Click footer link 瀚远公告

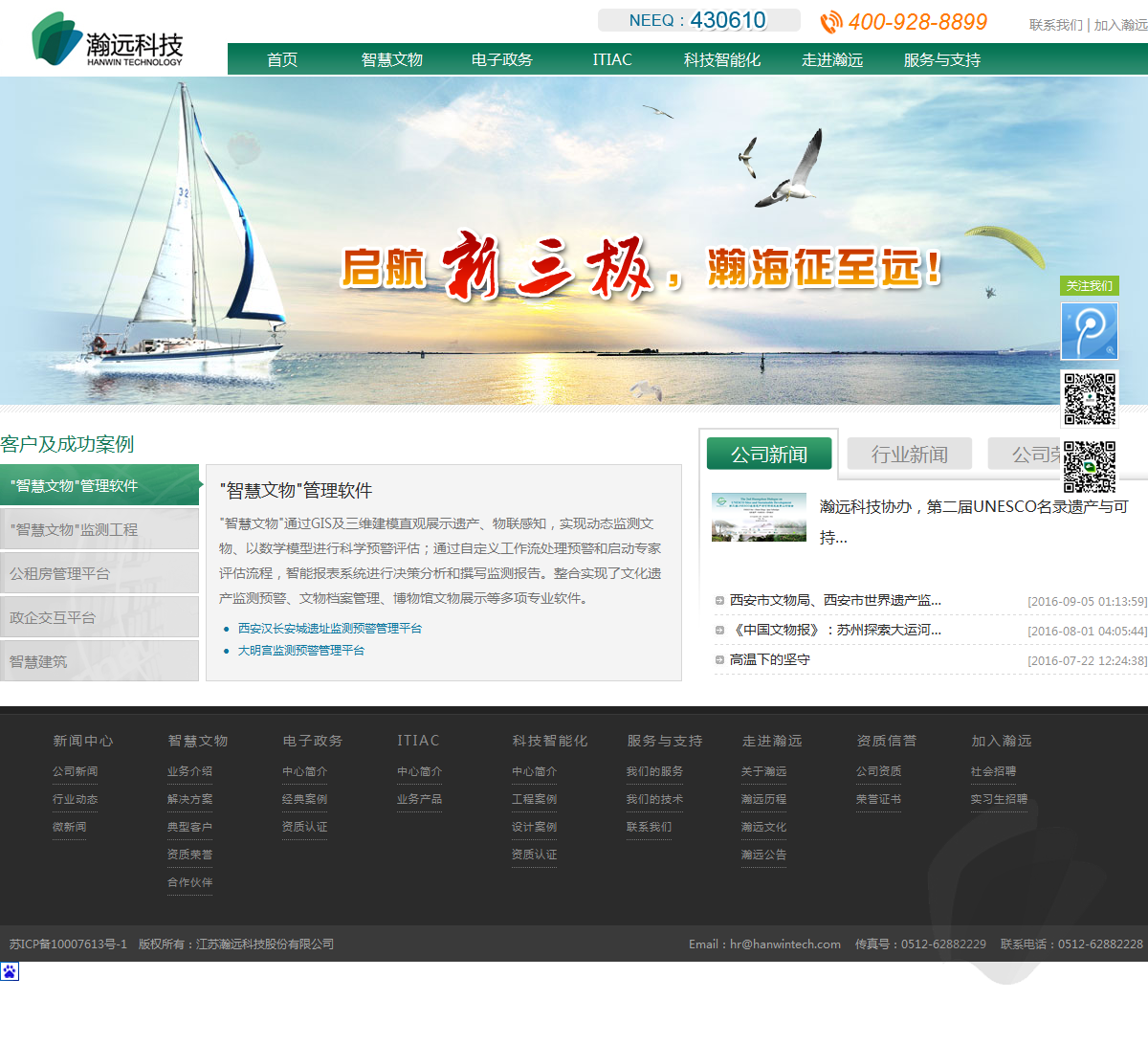tap(763, 855)
